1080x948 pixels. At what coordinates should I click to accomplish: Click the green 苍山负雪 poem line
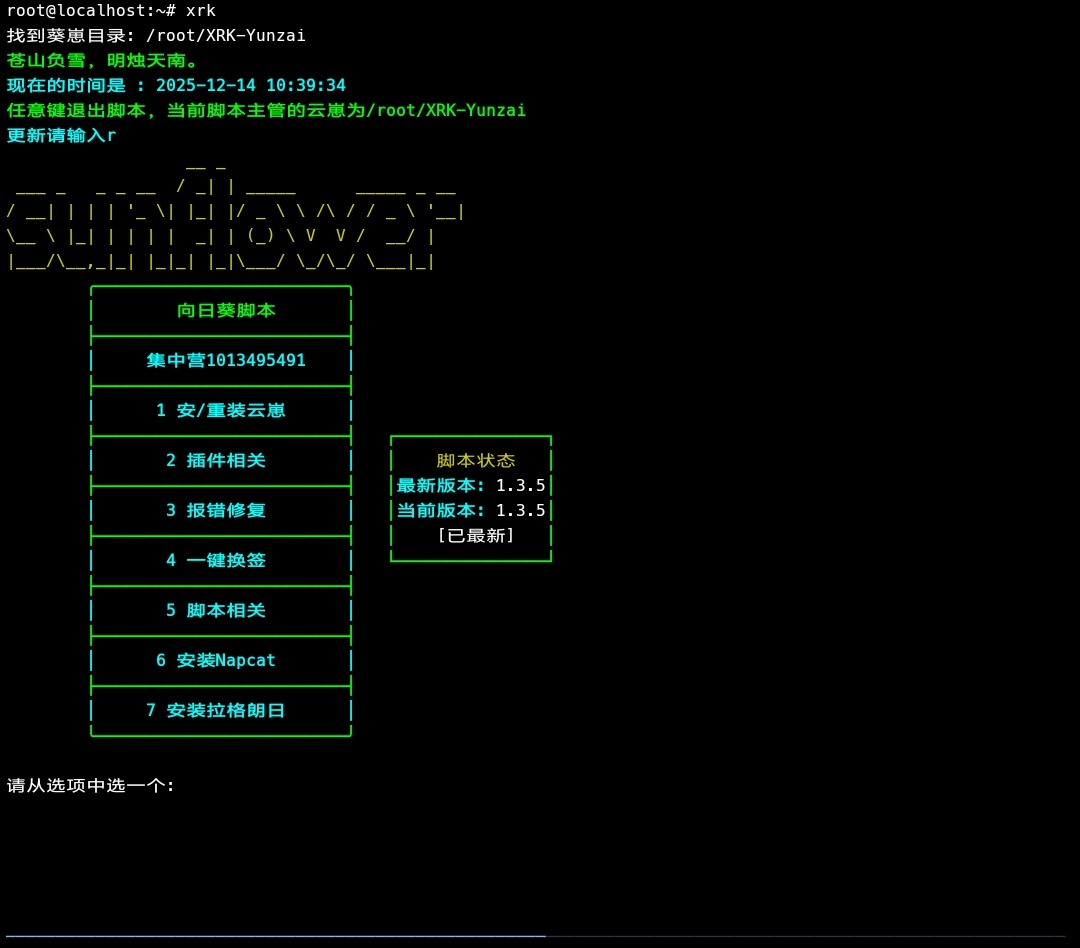coord(102,61)
